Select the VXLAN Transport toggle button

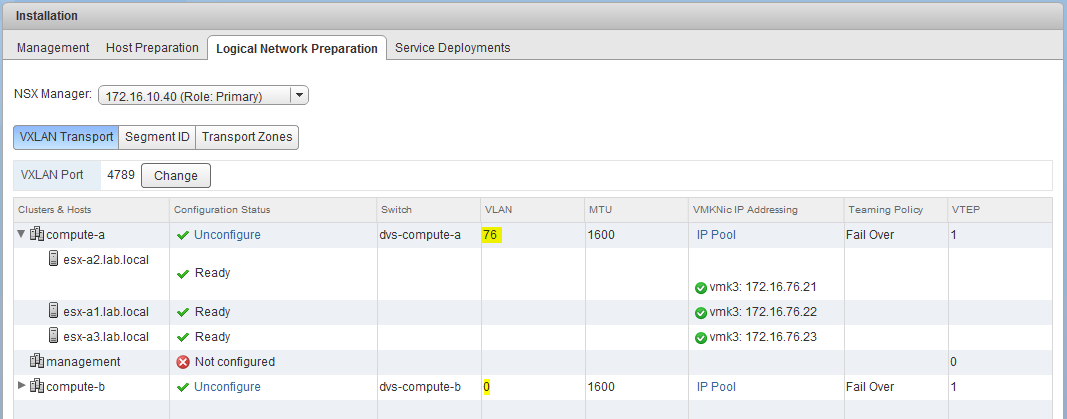(x=66, y=137)
